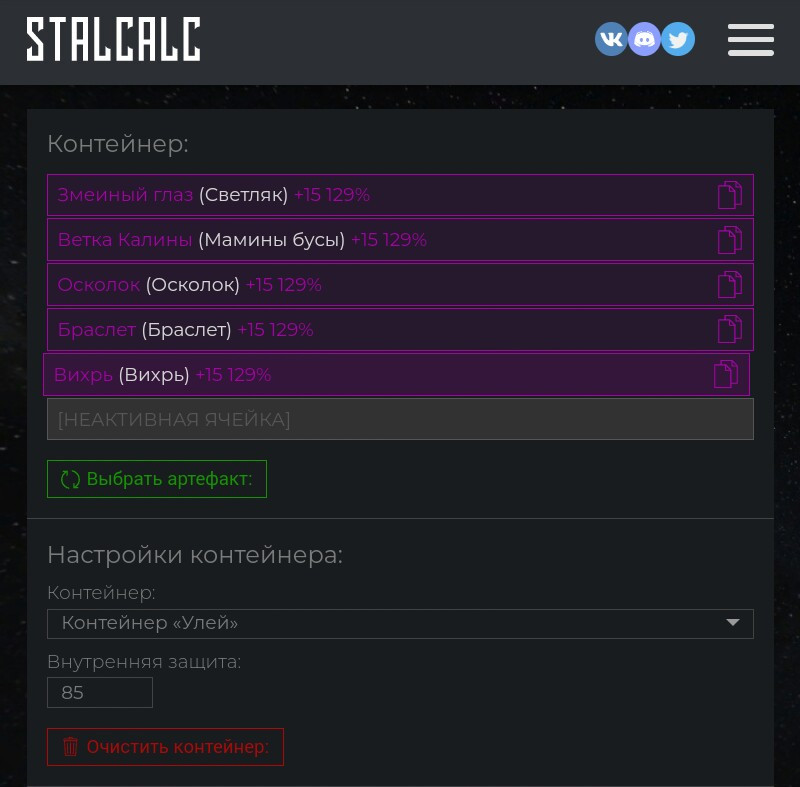Click the inactive НЕАКТИВНАЯ ЯЧЕЙКА slot

coord(400,419)
